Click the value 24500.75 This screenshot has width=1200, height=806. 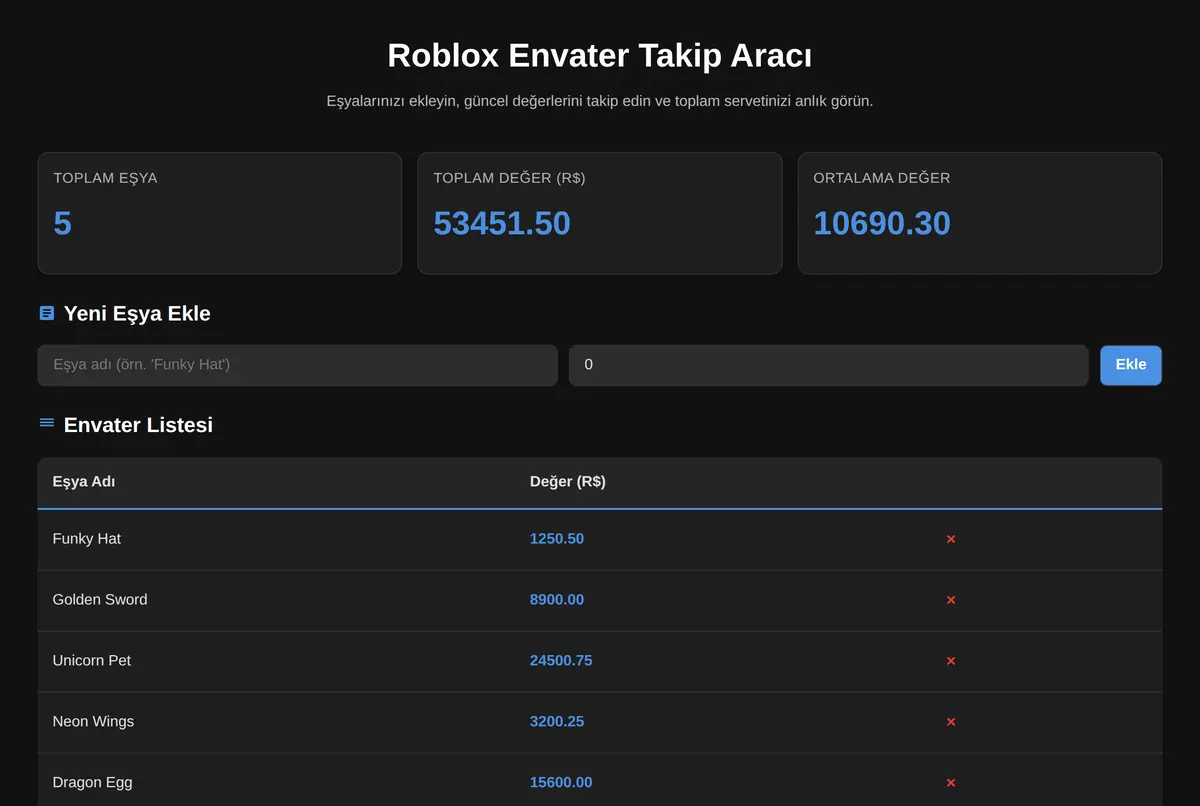point(561,661)
